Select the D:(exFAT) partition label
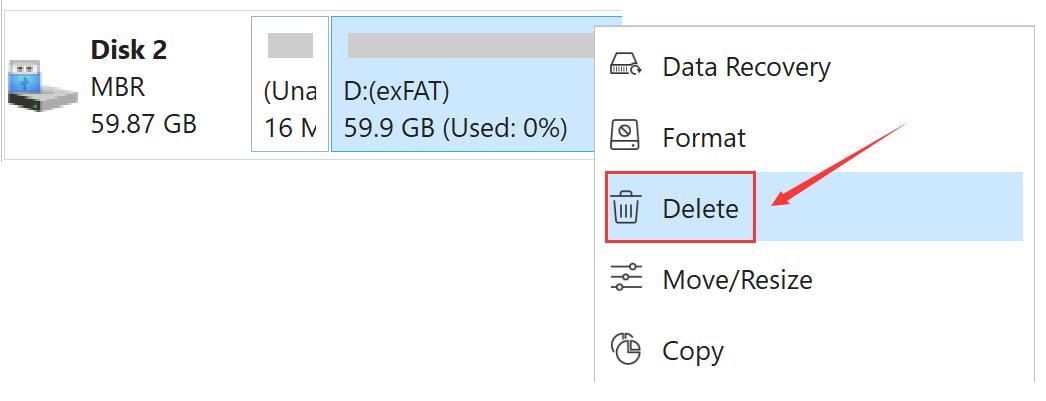This screenshot has height=401, width=1046. [396, 92]
